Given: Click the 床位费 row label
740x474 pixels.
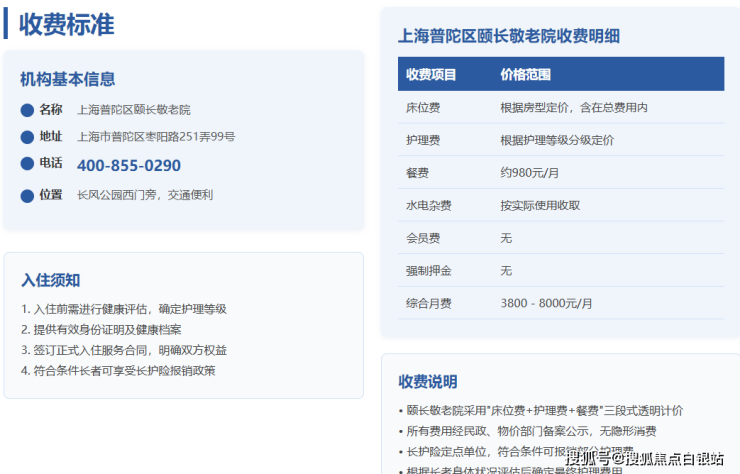Looking at the screenshot, I should (x=423, y=108).
